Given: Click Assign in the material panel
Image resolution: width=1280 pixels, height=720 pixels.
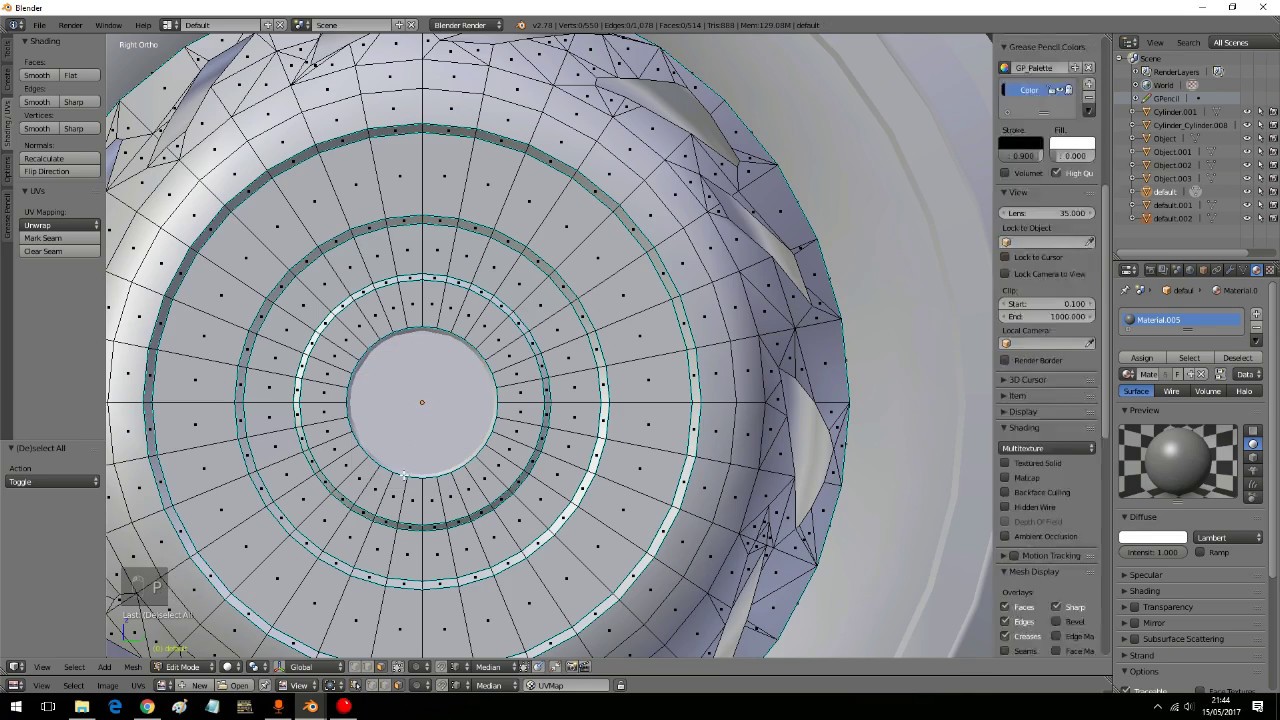Looking at the screenshot, I should pos(1142,358).
